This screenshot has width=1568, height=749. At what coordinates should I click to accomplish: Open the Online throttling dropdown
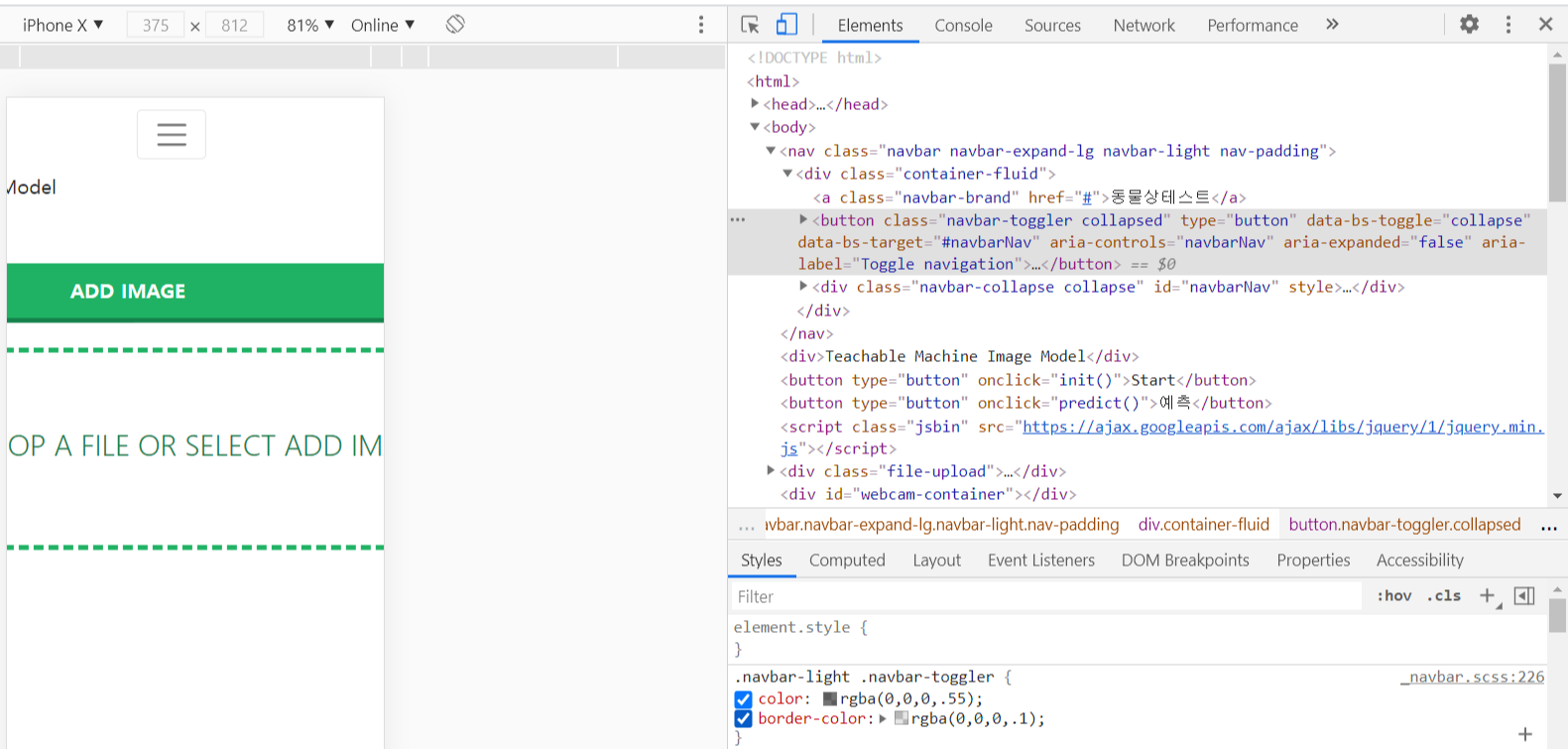[x=383, y=25]
